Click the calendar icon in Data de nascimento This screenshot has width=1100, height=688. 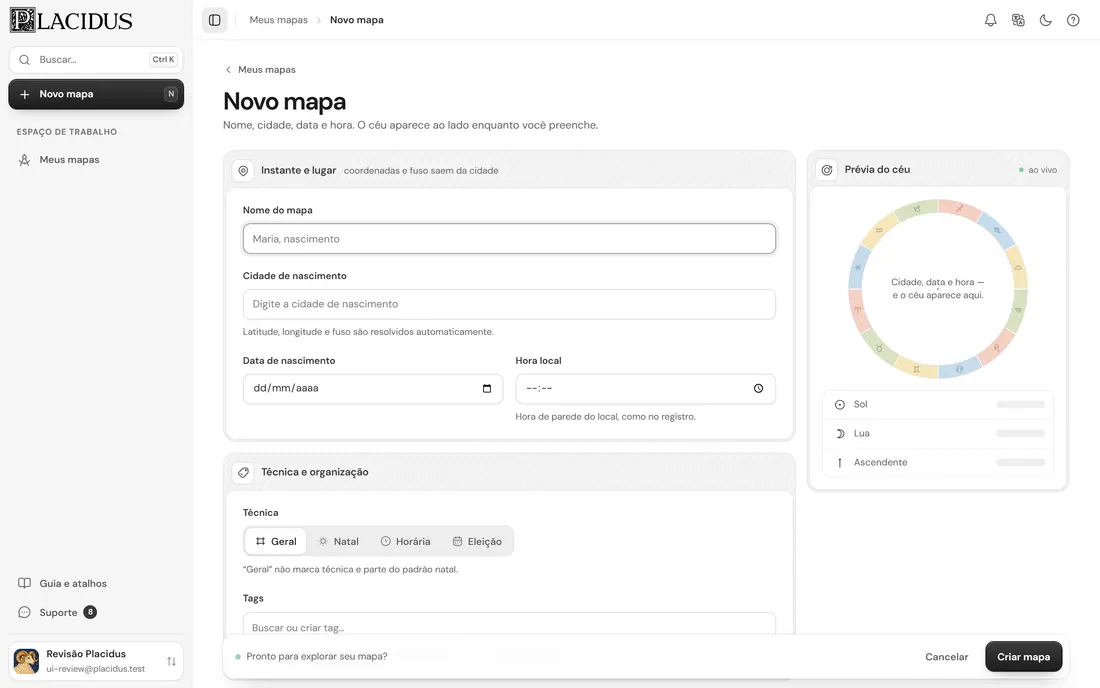[x=487, y=389]
